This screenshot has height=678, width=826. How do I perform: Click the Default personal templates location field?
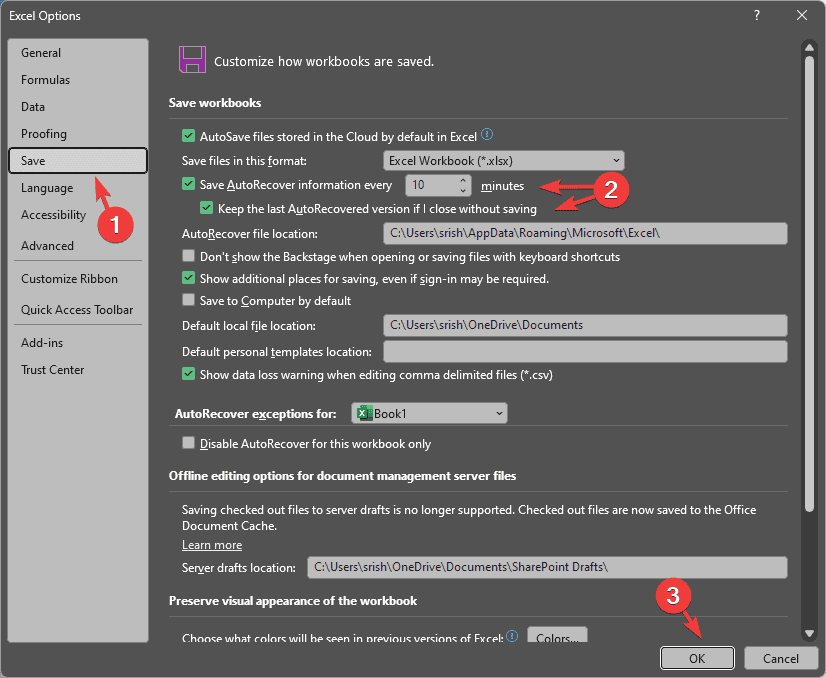pos(585,350)
